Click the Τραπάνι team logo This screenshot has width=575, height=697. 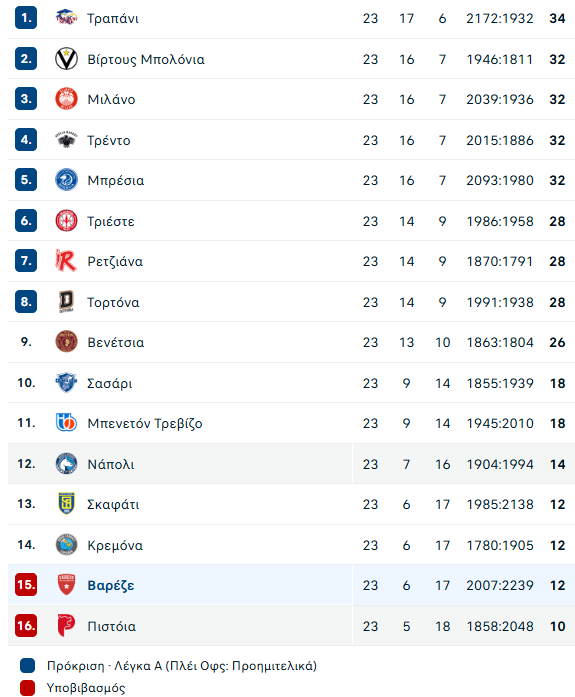(x=66, y=18)
